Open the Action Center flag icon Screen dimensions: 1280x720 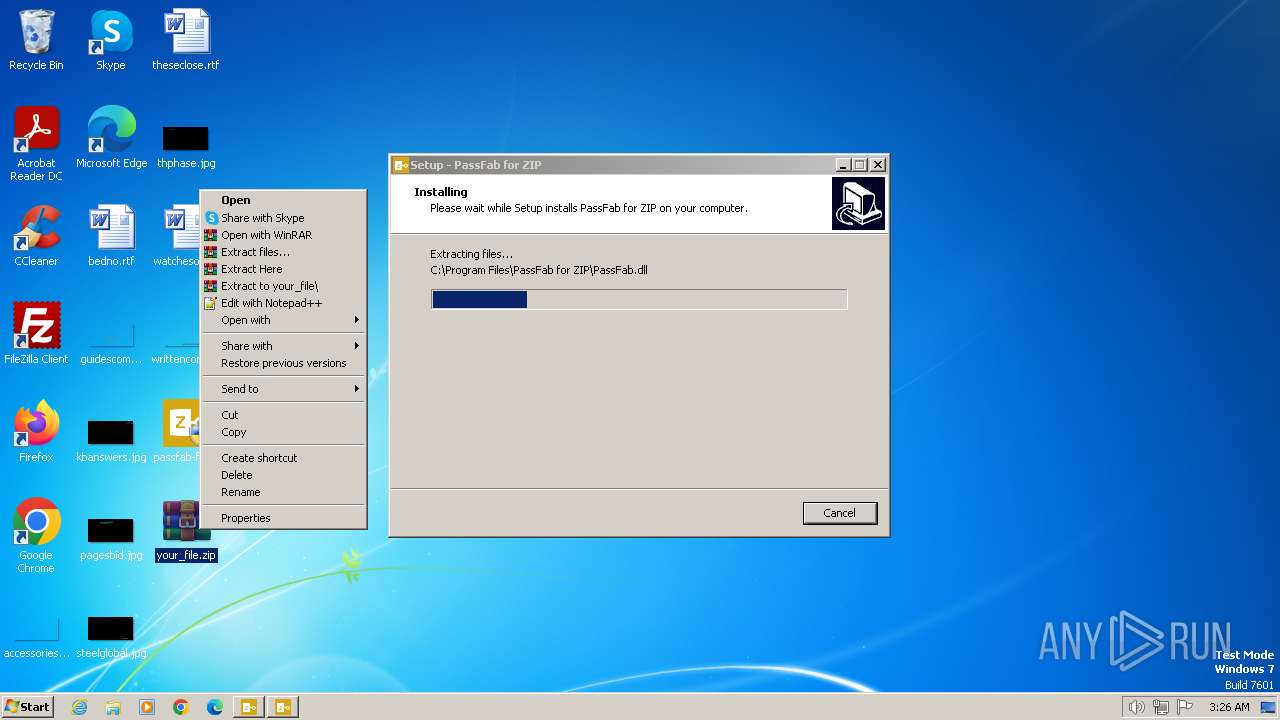(1185, 707)
